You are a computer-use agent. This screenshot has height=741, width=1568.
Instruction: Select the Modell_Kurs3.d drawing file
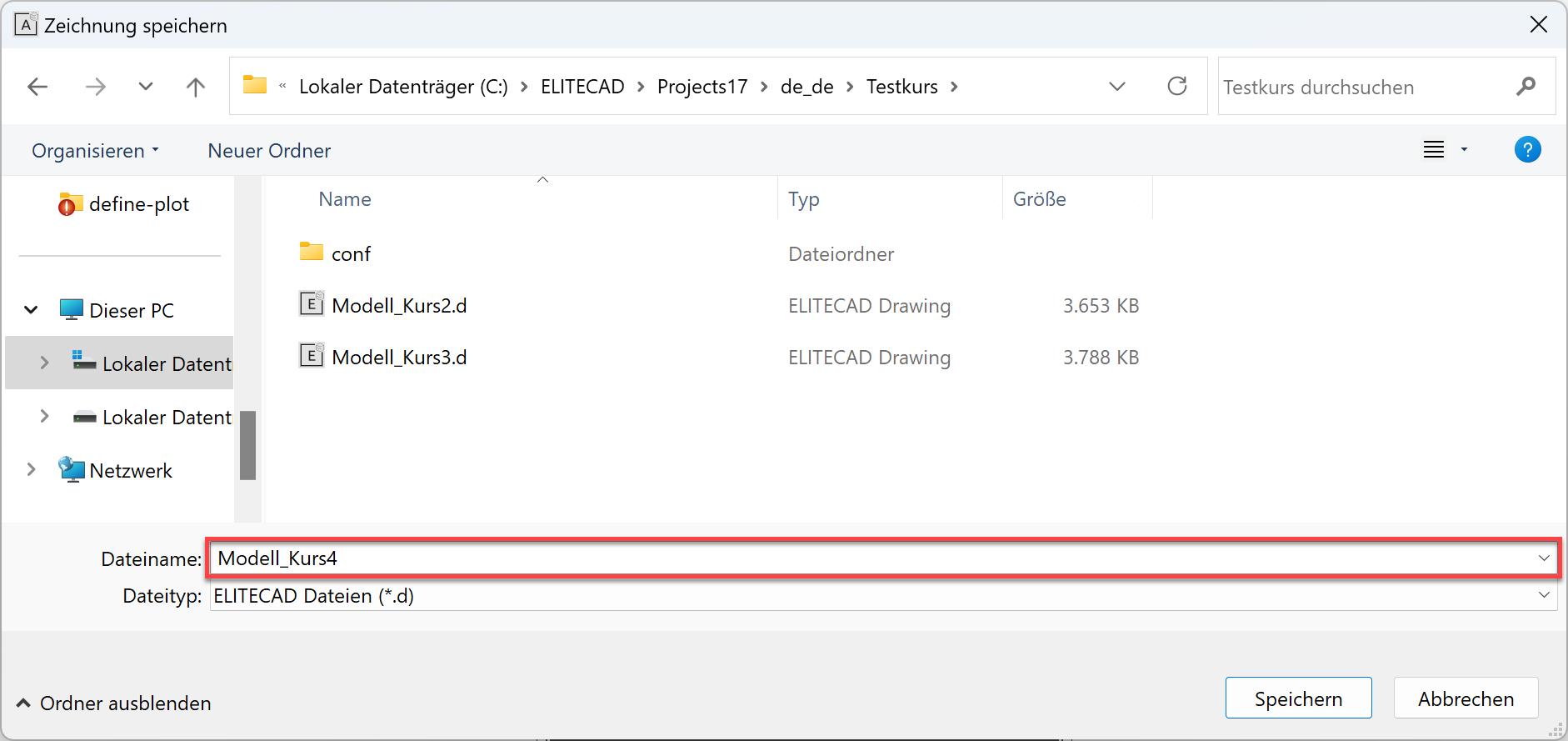pyautogui.click(x=398, y=358)
